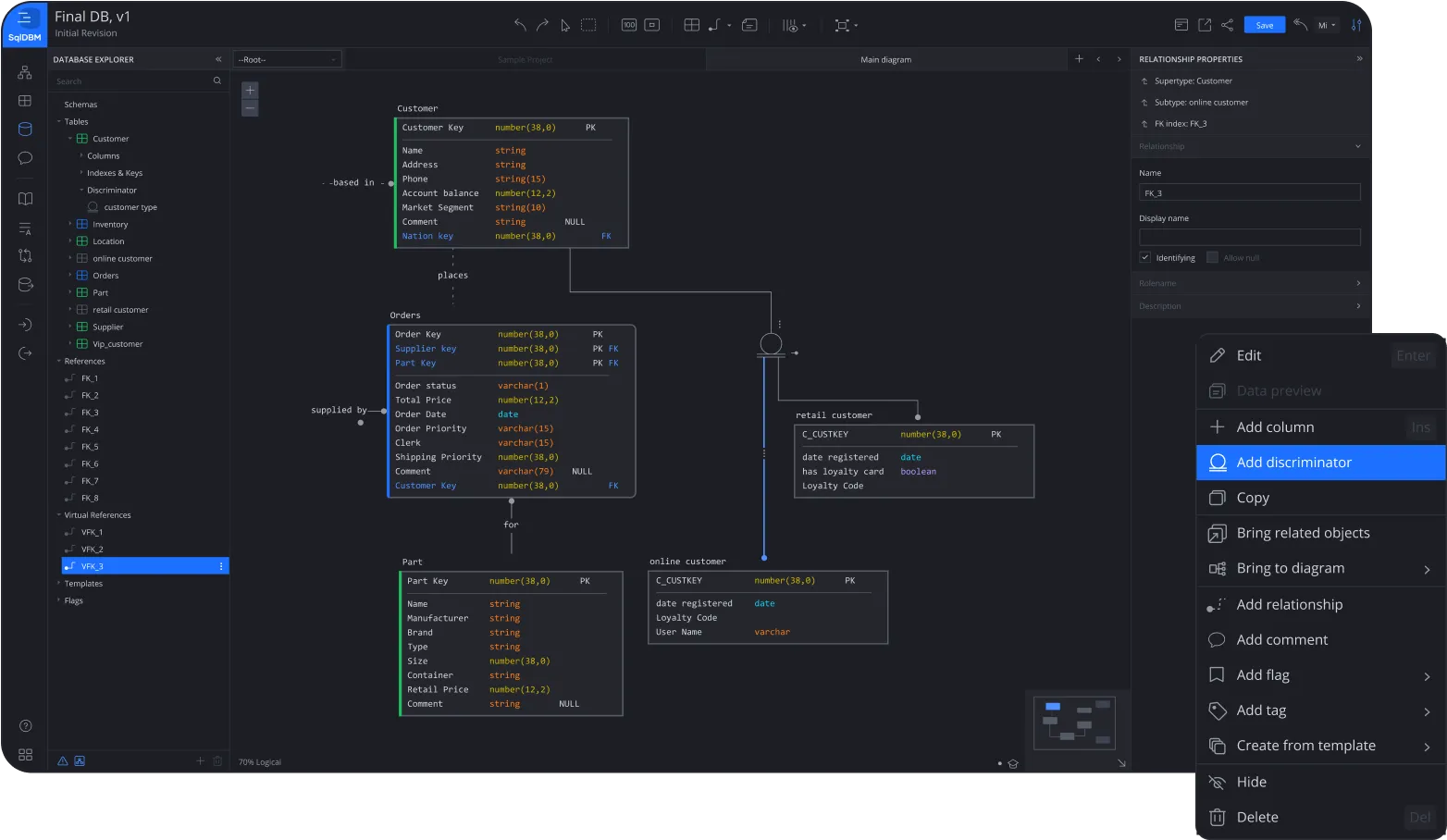Viewport: 1447px width, 840px height.
Task: Expand the Orders table in explorer tree
Action: coord(70,276)
